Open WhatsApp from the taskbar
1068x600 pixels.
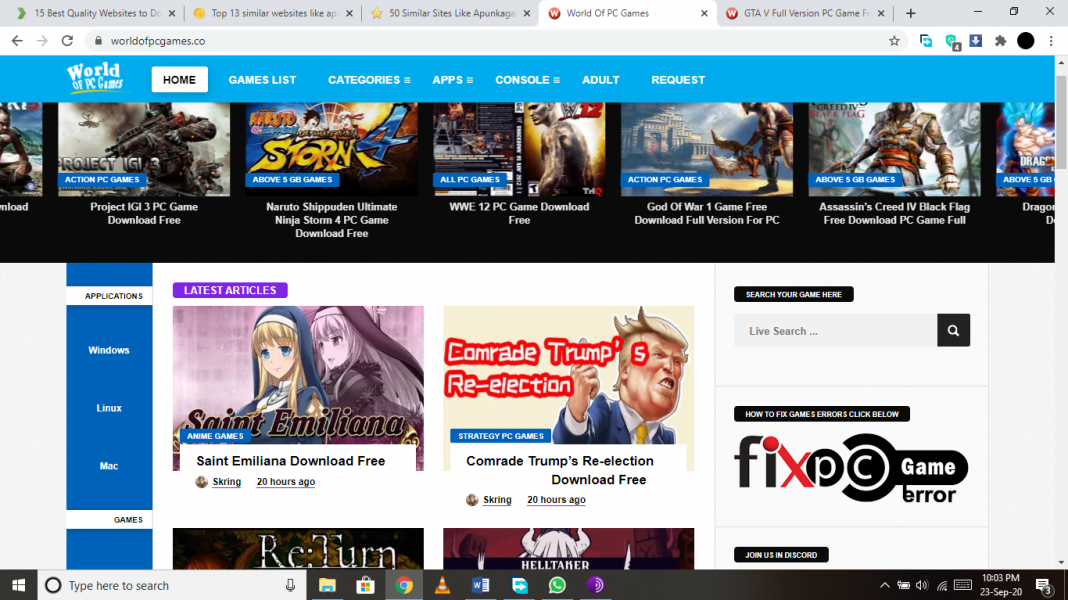[557, 585]
